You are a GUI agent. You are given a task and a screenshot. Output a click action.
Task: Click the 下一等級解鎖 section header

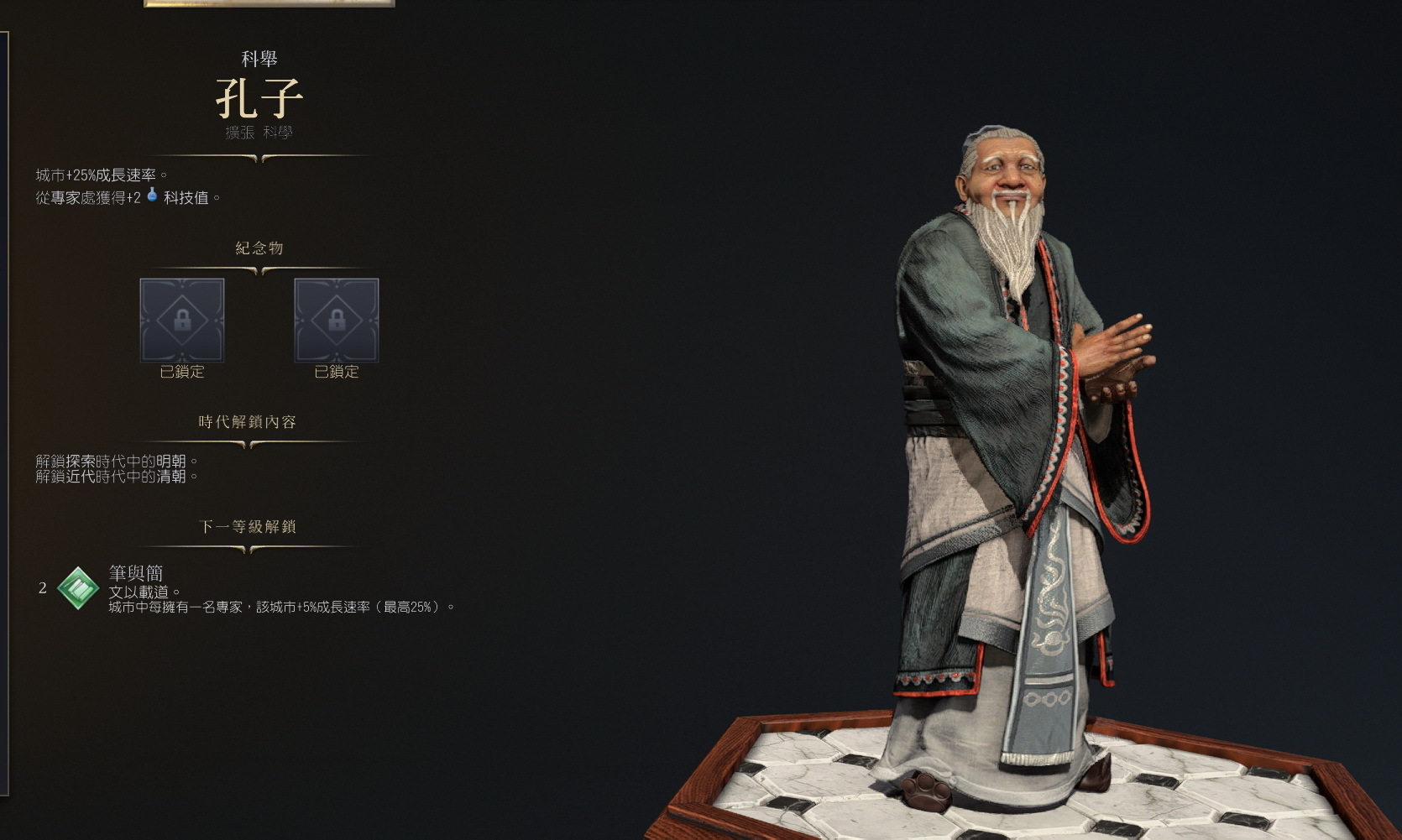coord(248,526)
